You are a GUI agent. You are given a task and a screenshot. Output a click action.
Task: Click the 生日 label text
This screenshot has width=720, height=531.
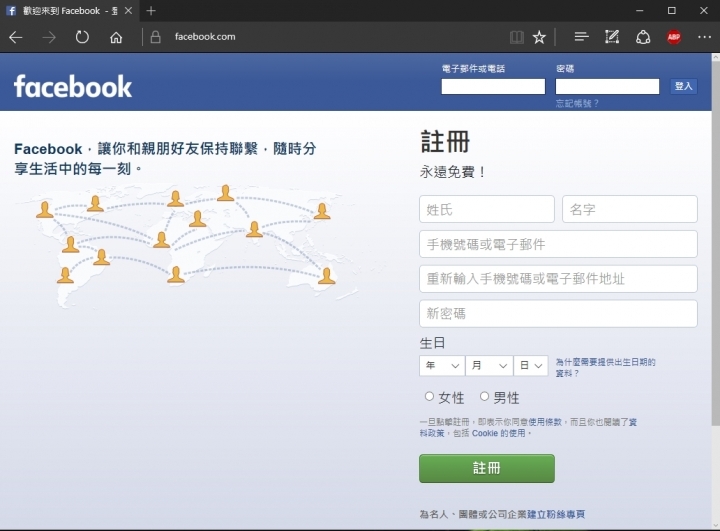[x=432, y=343]
